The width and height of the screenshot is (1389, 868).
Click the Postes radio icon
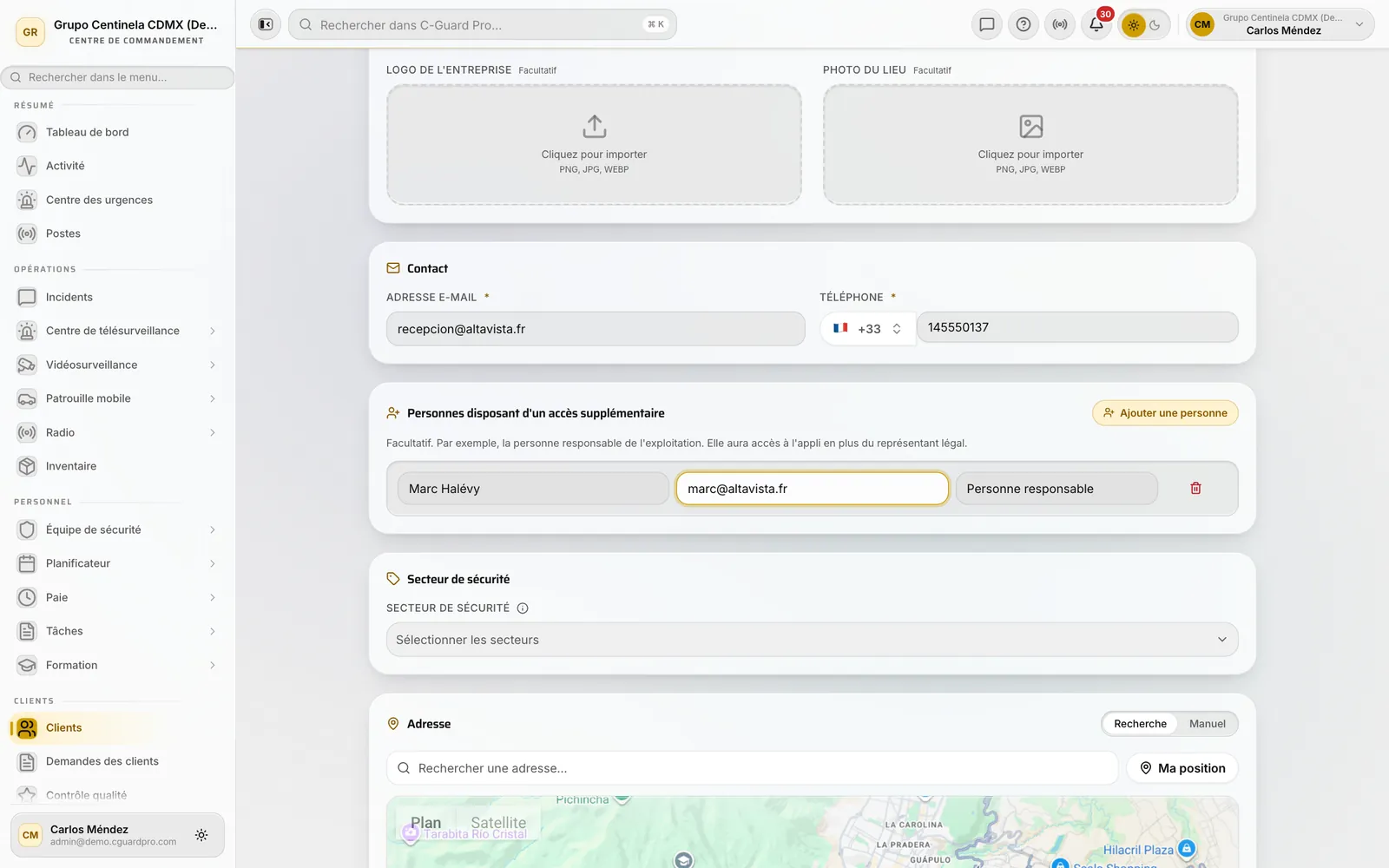(x=27, y=233)
